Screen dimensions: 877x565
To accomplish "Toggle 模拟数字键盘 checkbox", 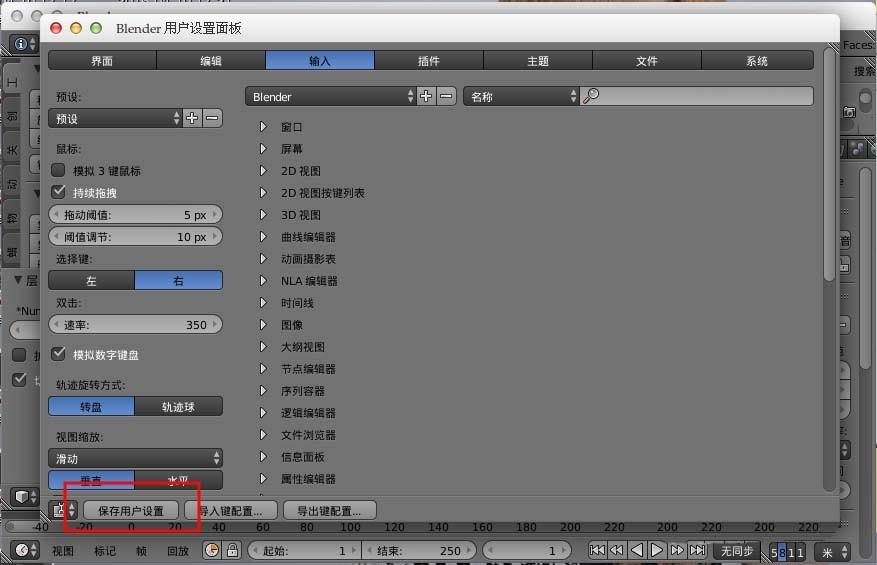I will pyautogui.click(x=58, y=354).
